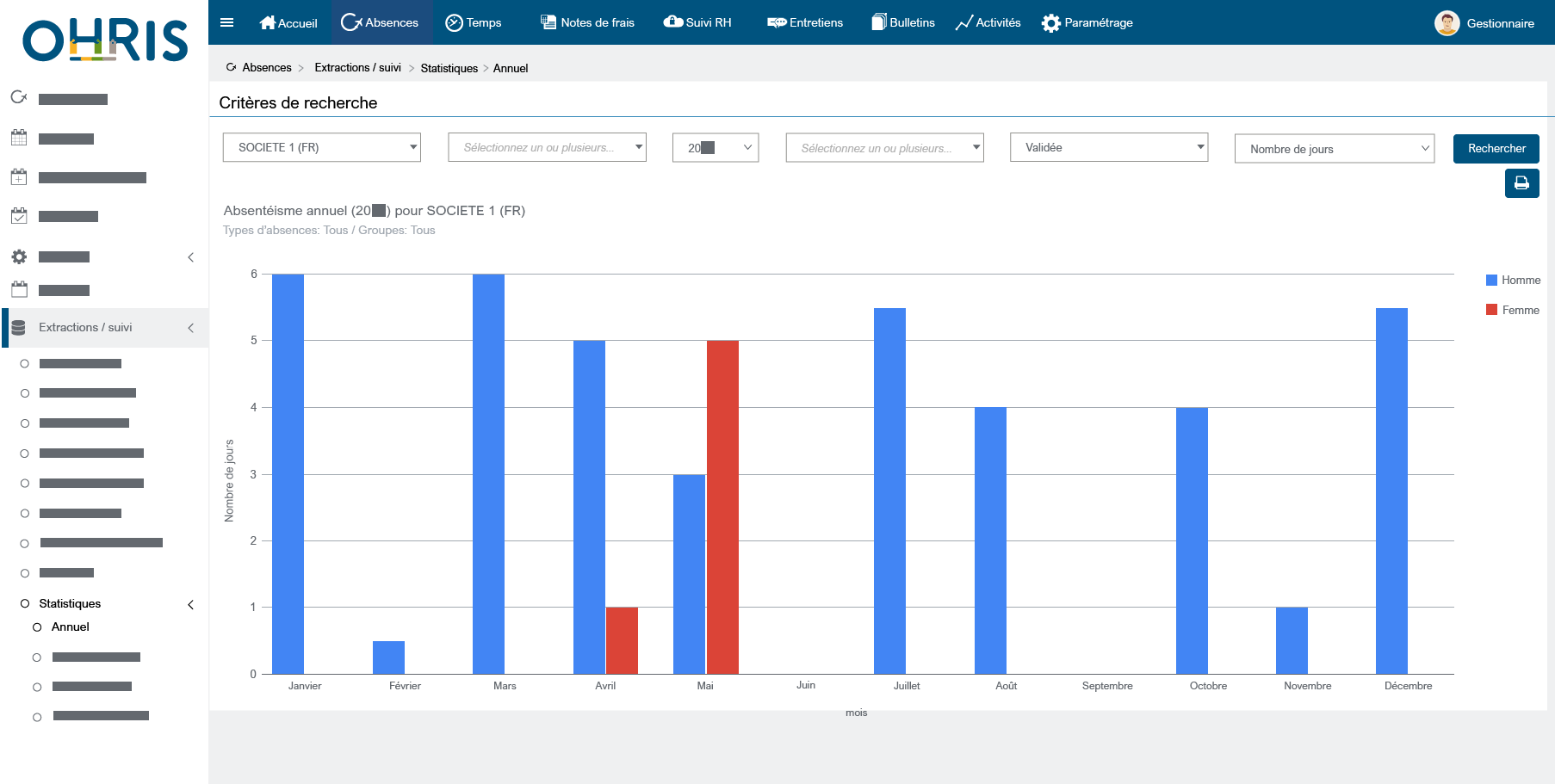This screenshot has width=1555, height=784.
Task: Click the print icon button
Action: coord(1521,183)
